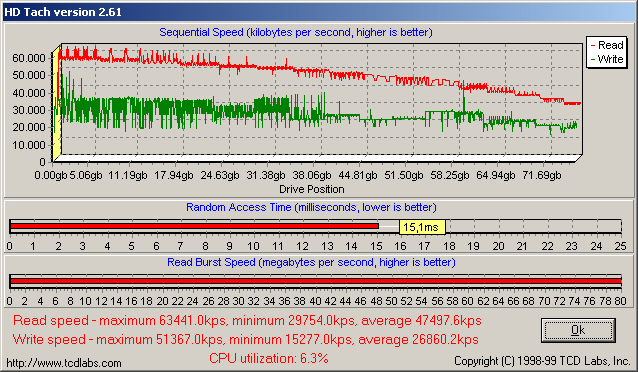Image resolution: width=638 pixels, height=372 pixels.
Task: Click the 80 tick on burst speed scale
Action: 621,302
